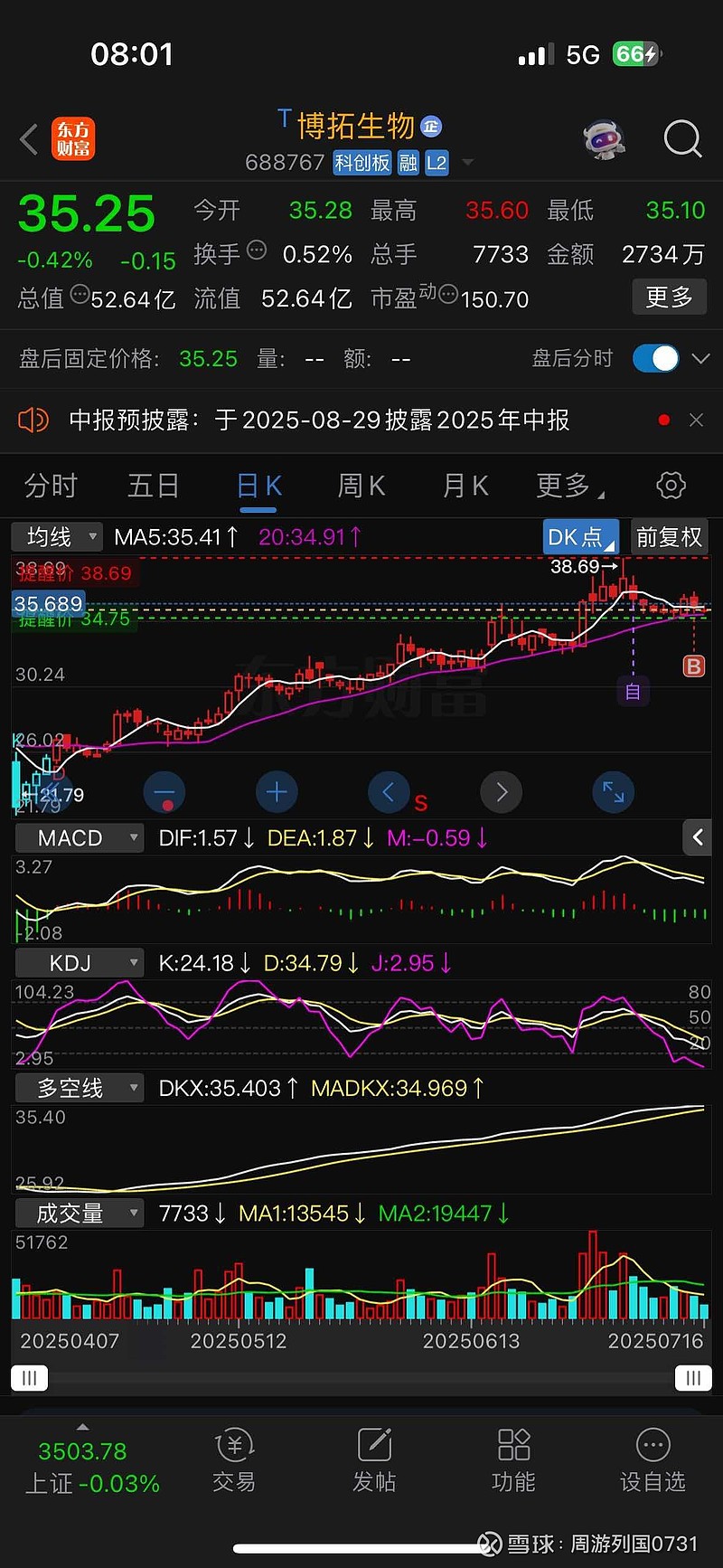723x1568 pixels.
Task: Expand chart to fullscreen icon
Action: coord(614,793)
